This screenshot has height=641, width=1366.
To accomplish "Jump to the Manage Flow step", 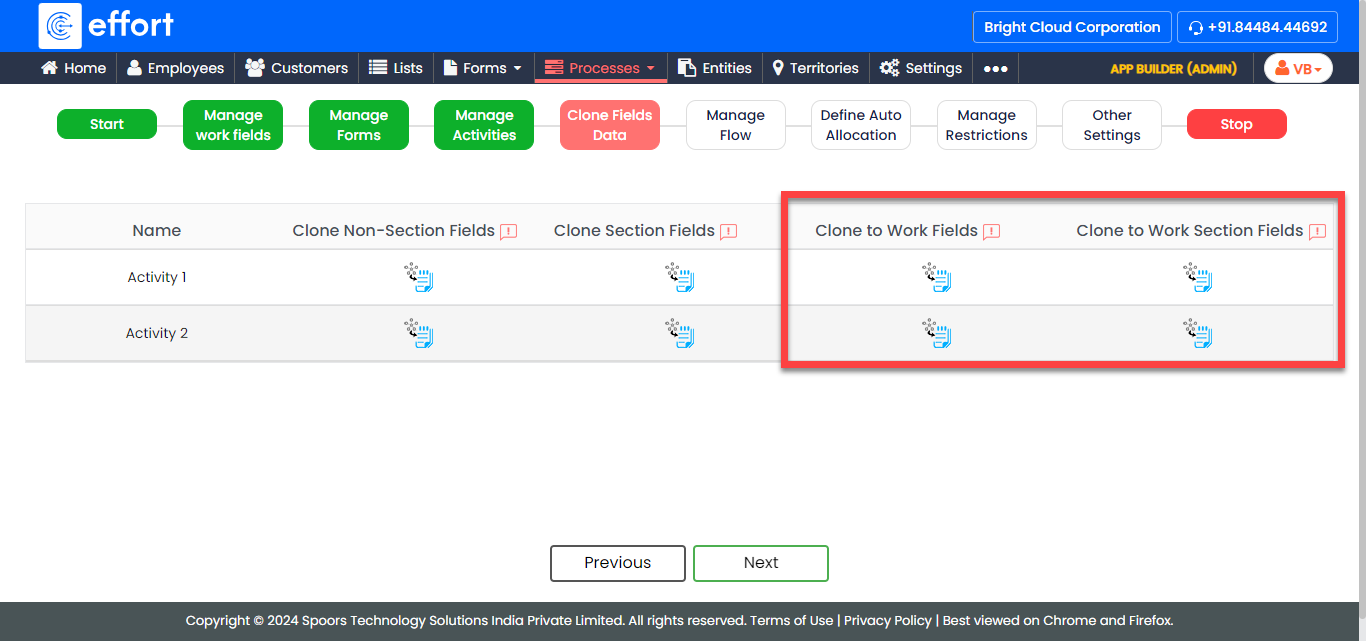I will (x=735, y=125).
